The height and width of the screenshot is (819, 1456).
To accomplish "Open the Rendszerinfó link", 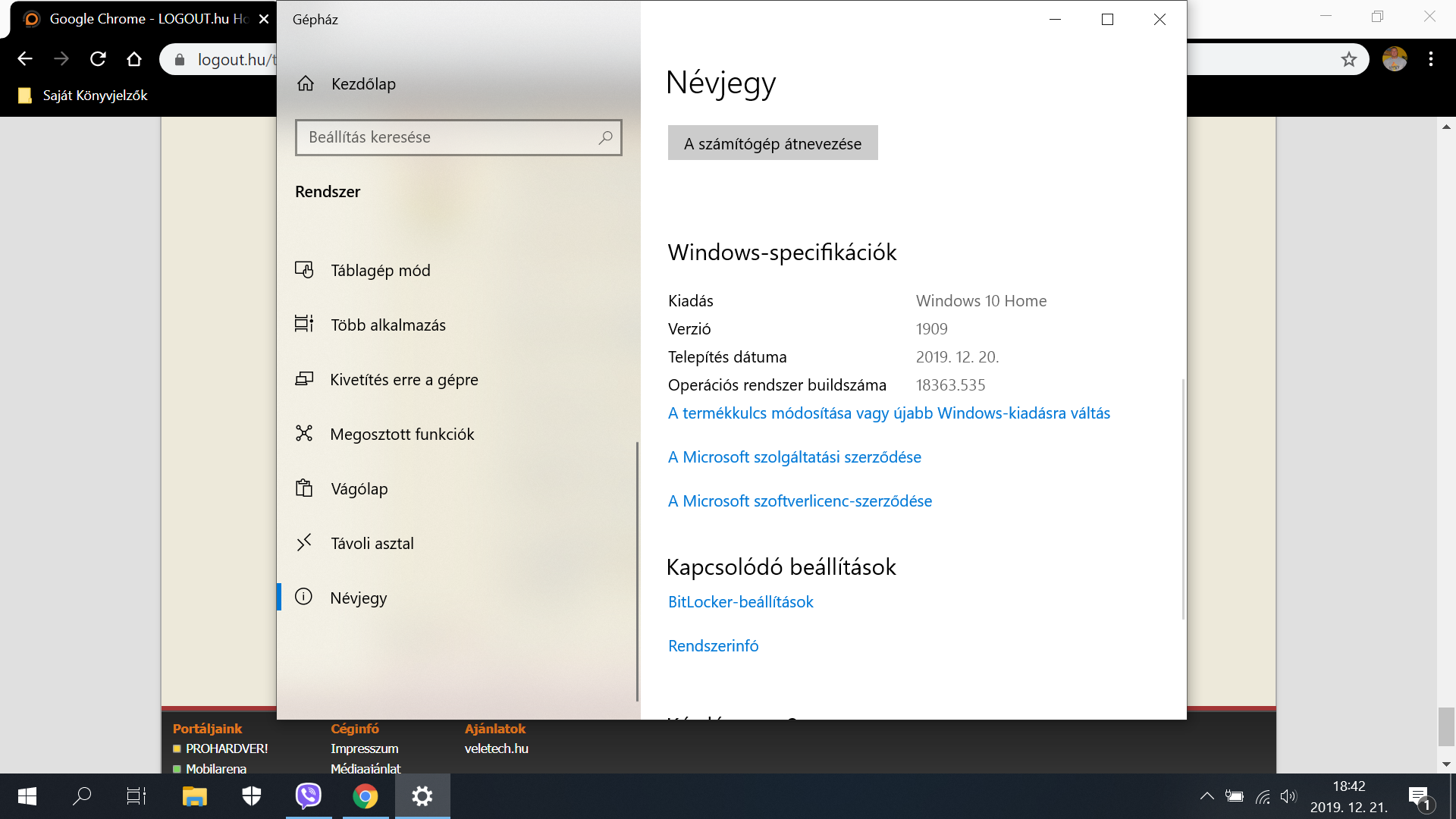I will pos(713,646).
